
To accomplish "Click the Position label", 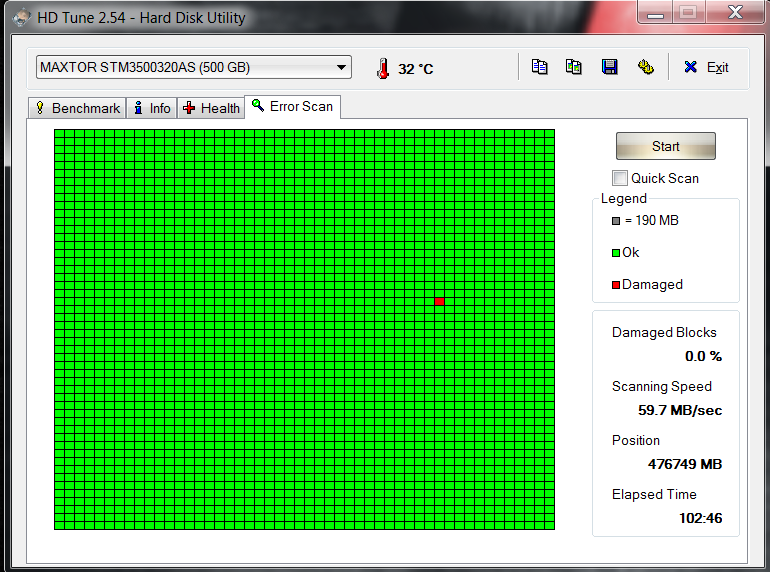I will click(635, 440).
